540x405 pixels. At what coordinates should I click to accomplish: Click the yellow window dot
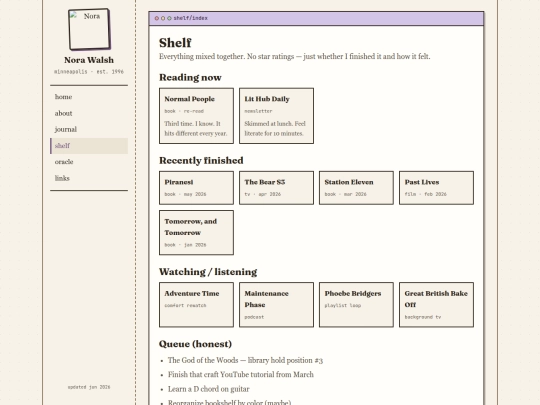tap(163, 18)
